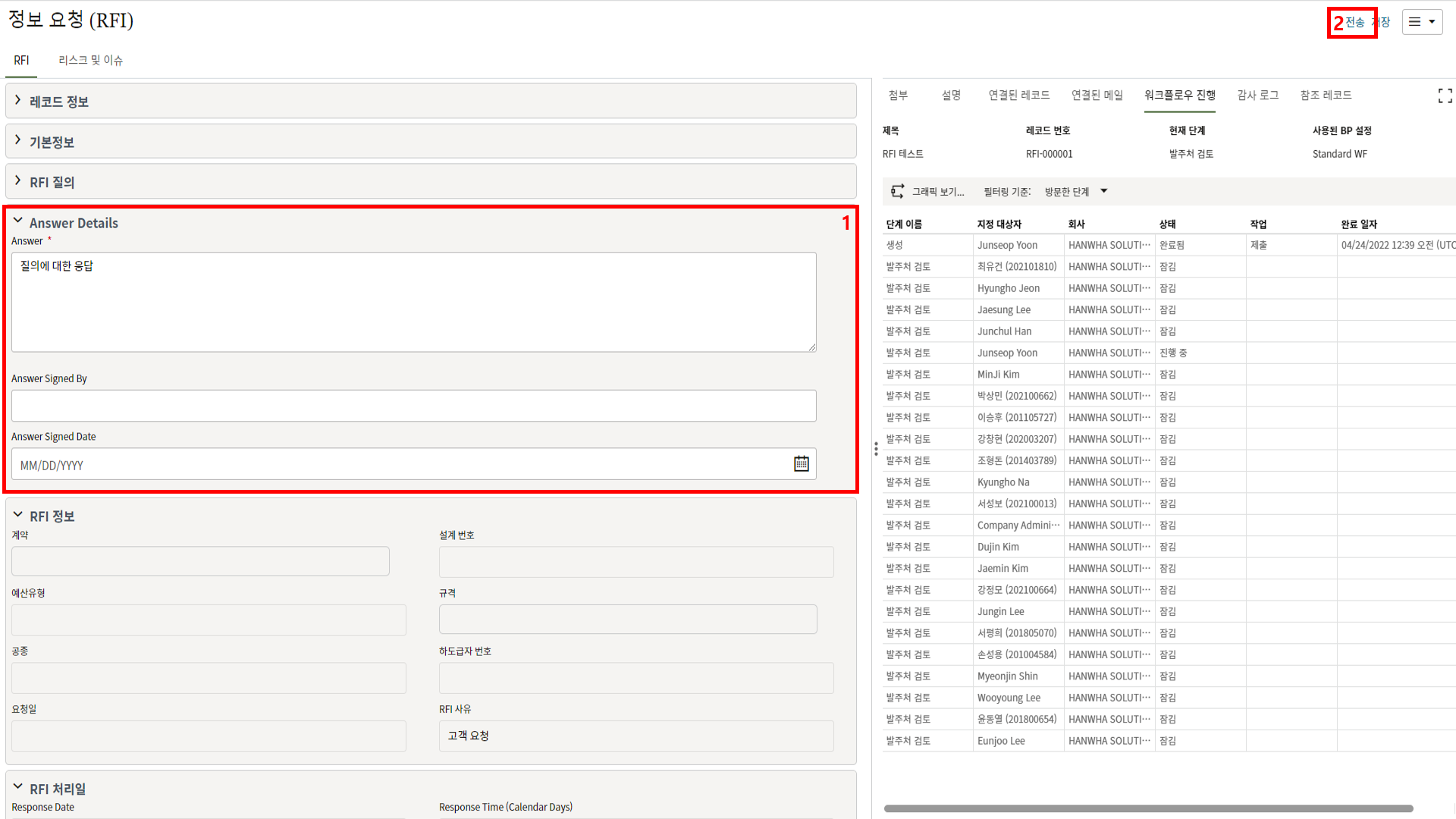Viewport: 1456px width, 819px height.
Task: Open the Answer Signed Date calendar picker
Action: 801,464
